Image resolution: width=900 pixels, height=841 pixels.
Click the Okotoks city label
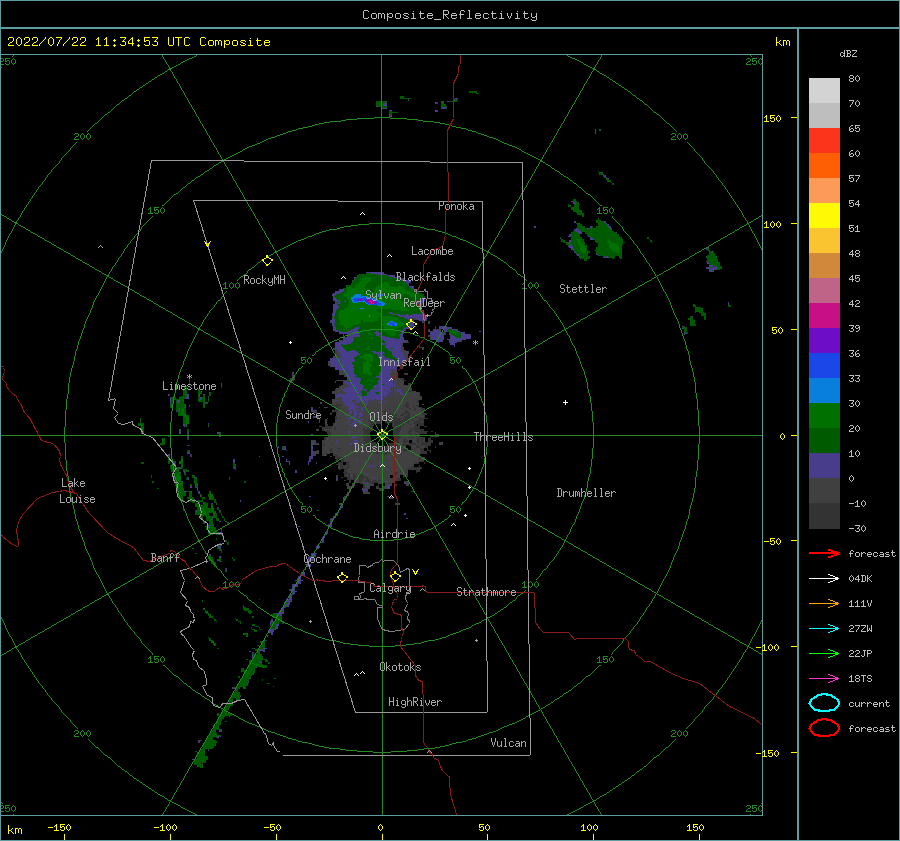[400, 667]
